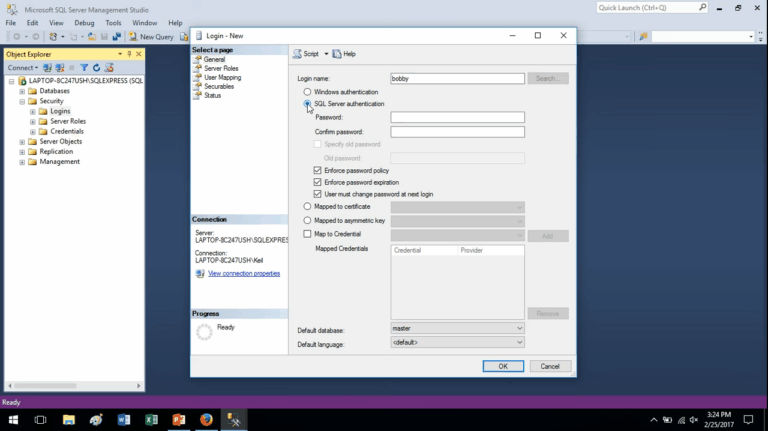Screen dimensions: 768x431
Task: Click the Refresh icon in Object Explorer
Action: click(x=96, y=68)
